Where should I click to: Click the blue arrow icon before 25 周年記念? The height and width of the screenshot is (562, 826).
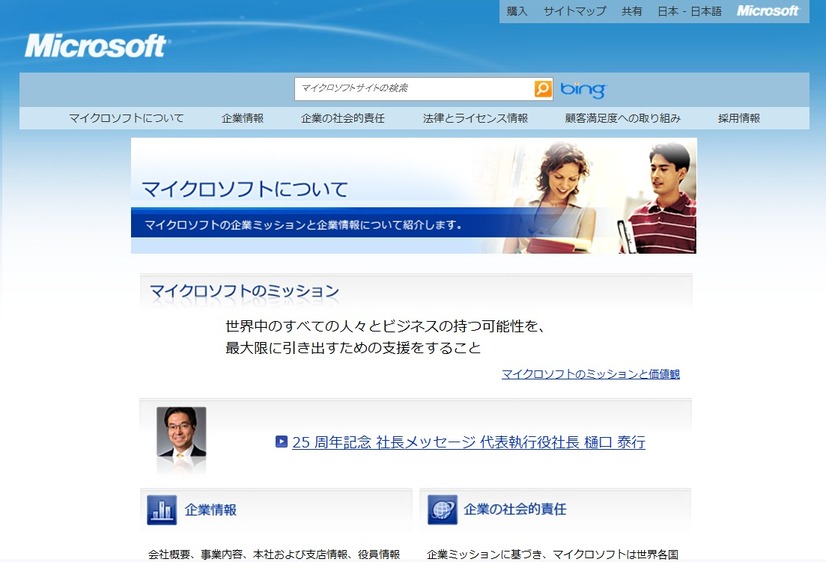[282, 441]
